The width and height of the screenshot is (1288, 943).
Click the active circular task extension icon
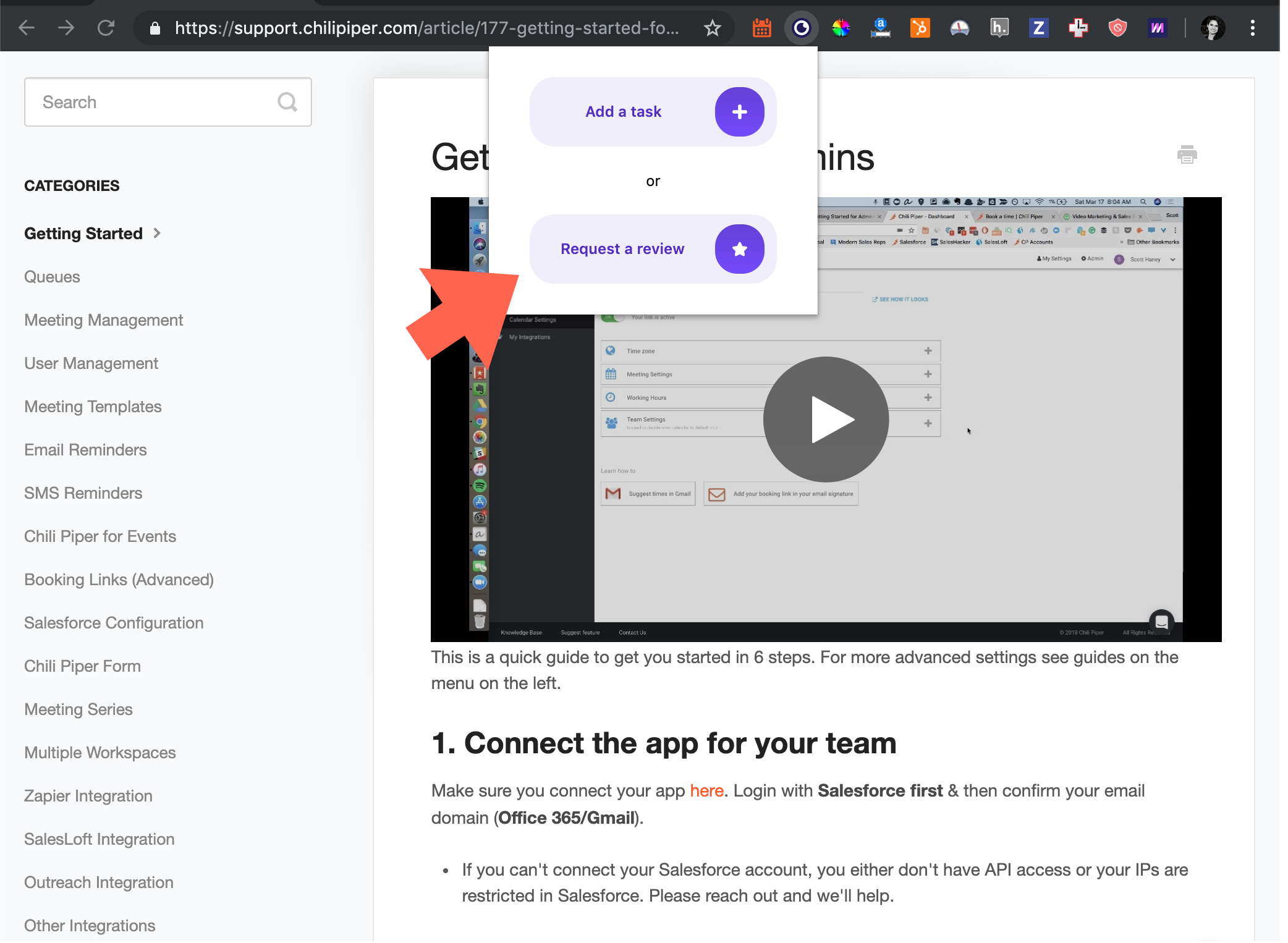point(802,28)
